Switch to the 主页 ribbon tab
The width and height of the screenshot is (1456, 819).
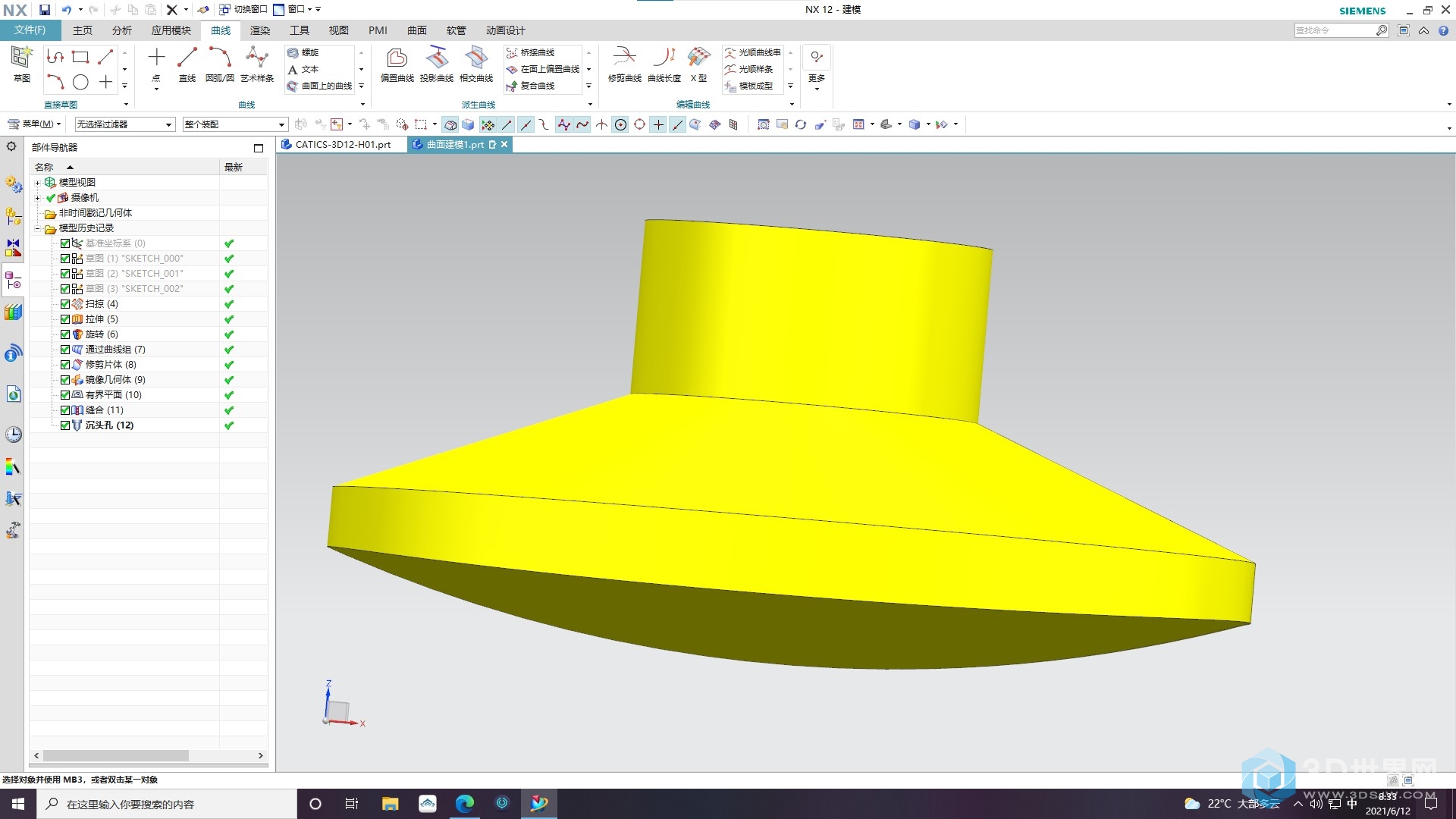click(83, 30)
